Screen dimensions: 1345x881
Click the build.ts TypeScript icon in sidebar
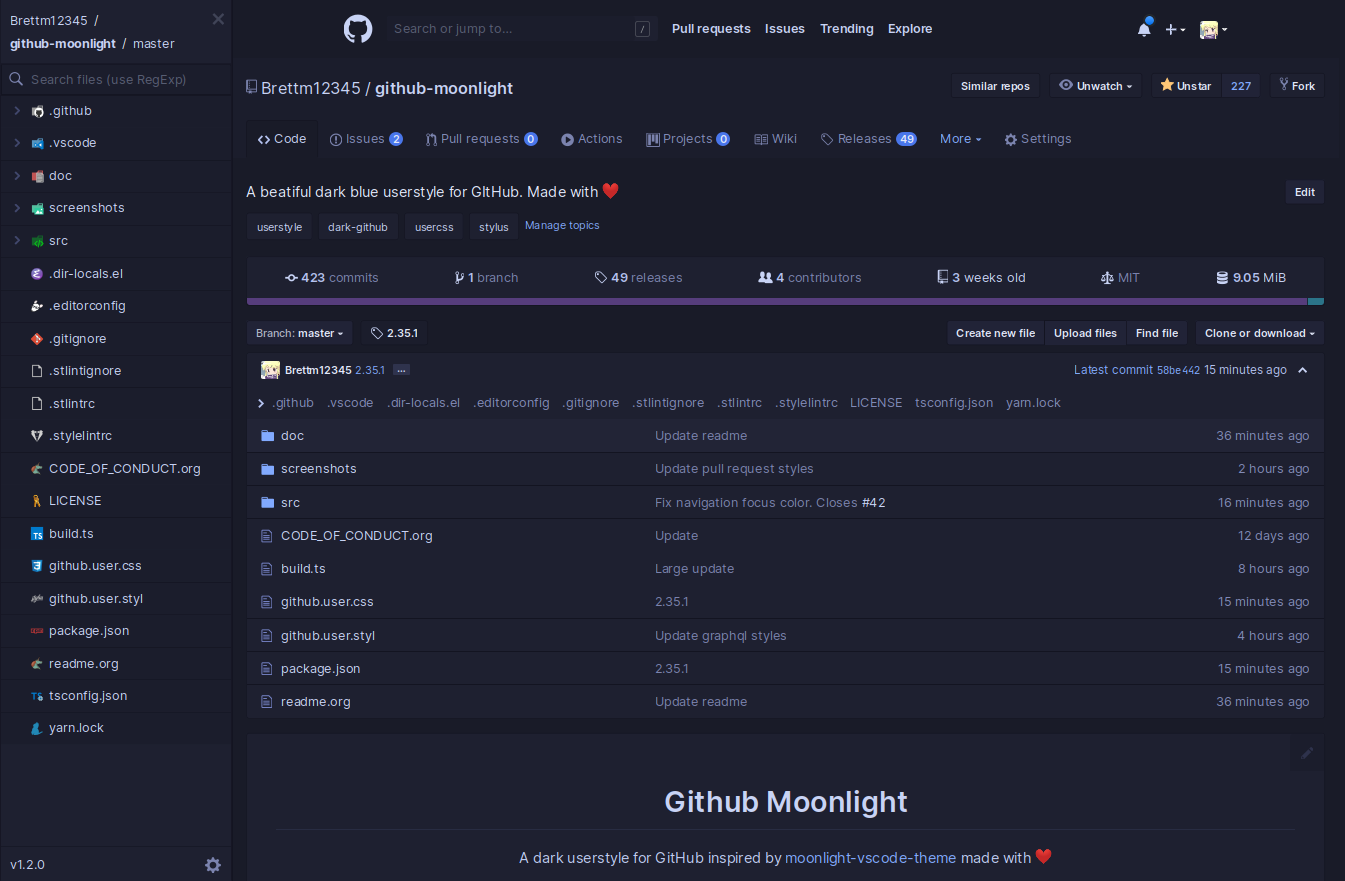pos(37,534)
